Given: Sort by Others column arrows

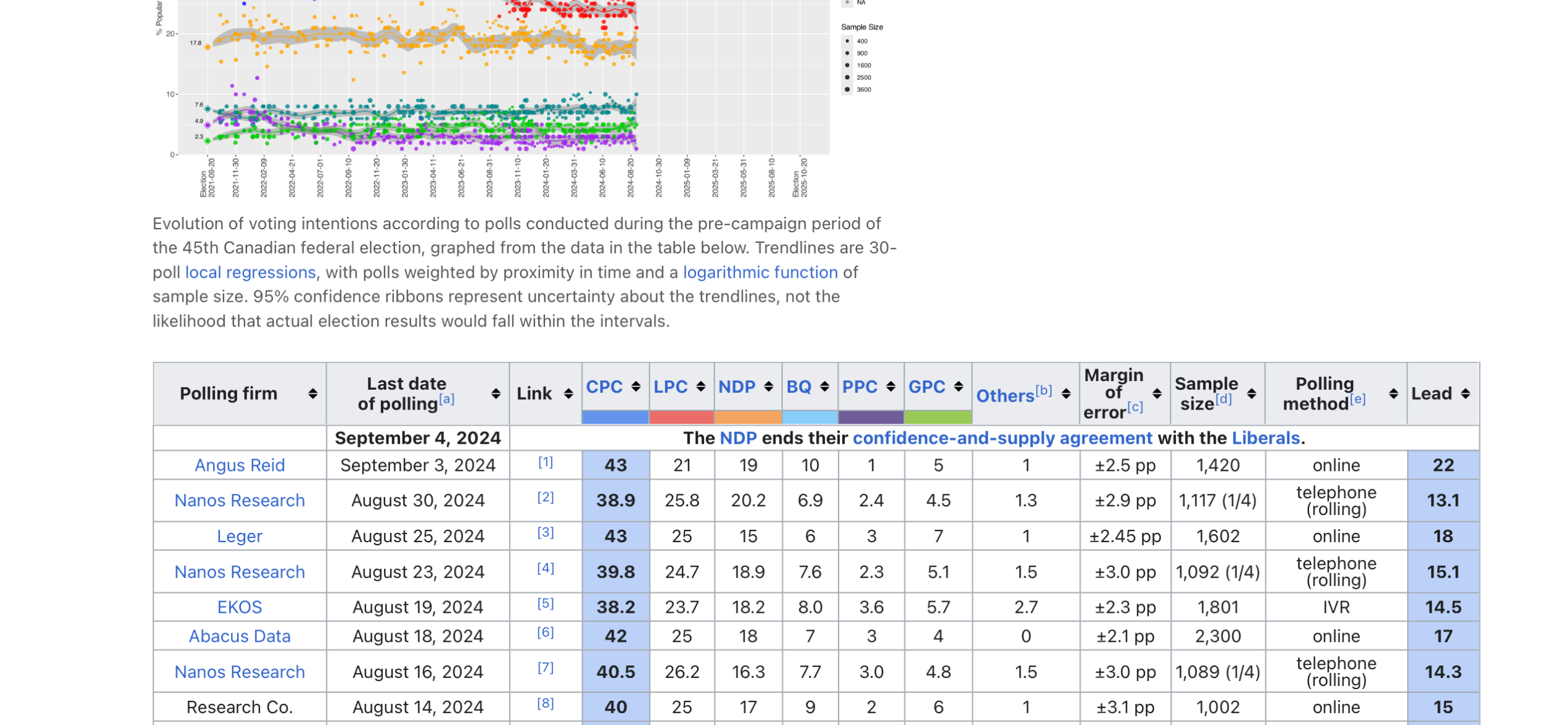Looking at the screenshot, I should tap(1066, 393).
